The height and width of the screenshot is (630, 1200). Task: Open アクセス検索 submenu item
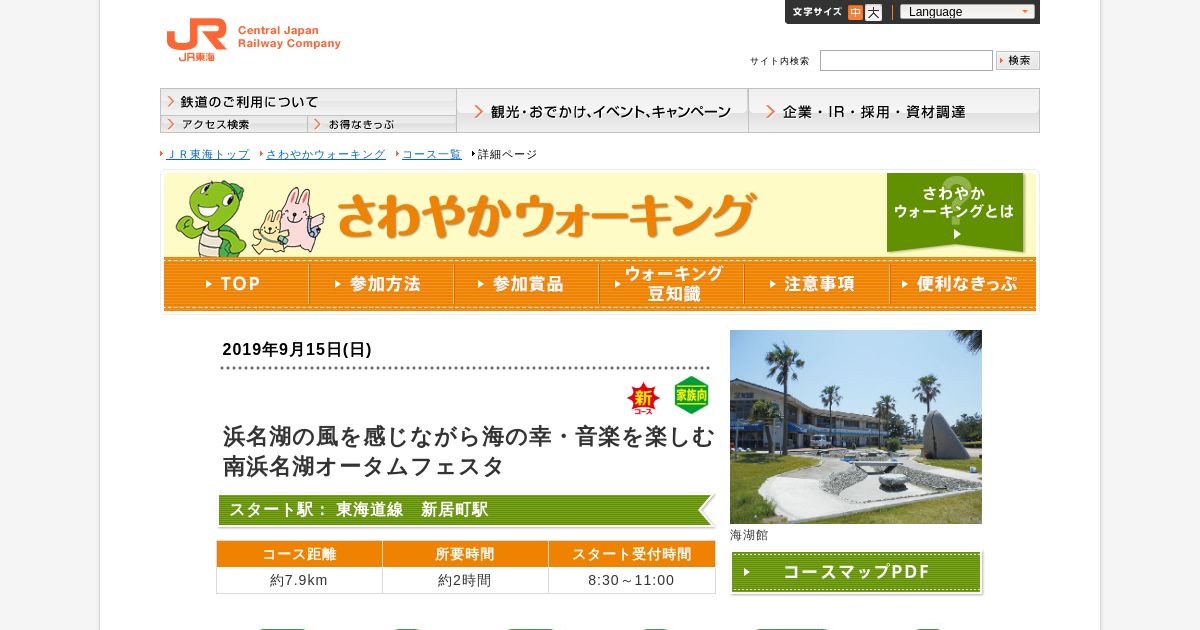(x=234, y=124)
